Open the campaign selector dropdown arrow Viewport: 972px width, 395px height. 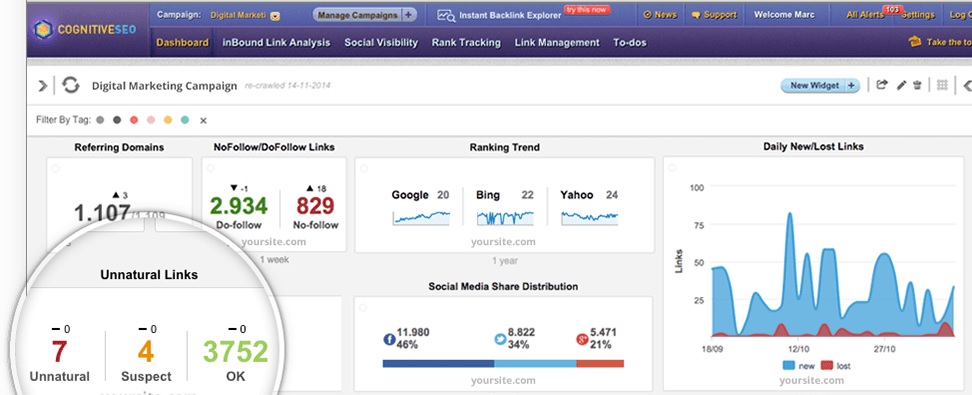(275, 16)
